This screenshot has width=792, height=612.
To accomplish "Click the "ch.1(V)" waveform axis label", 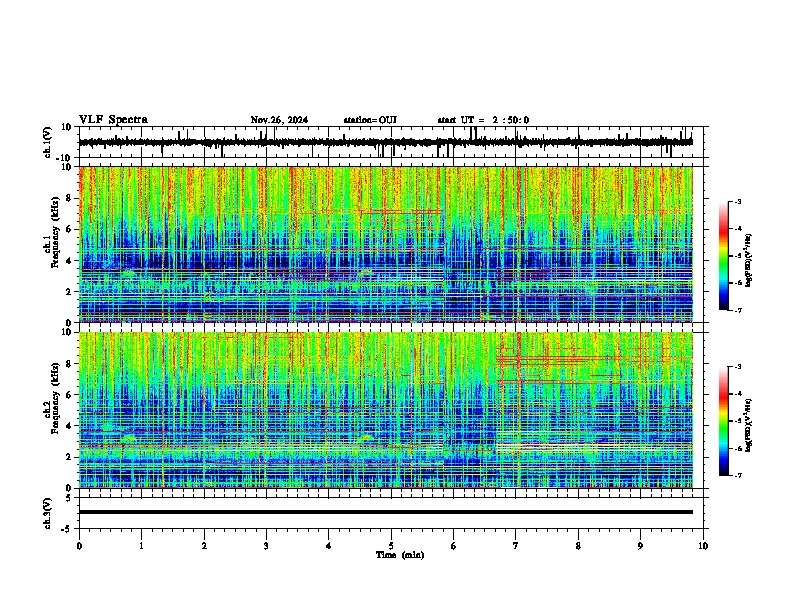I will pos(48,142).
